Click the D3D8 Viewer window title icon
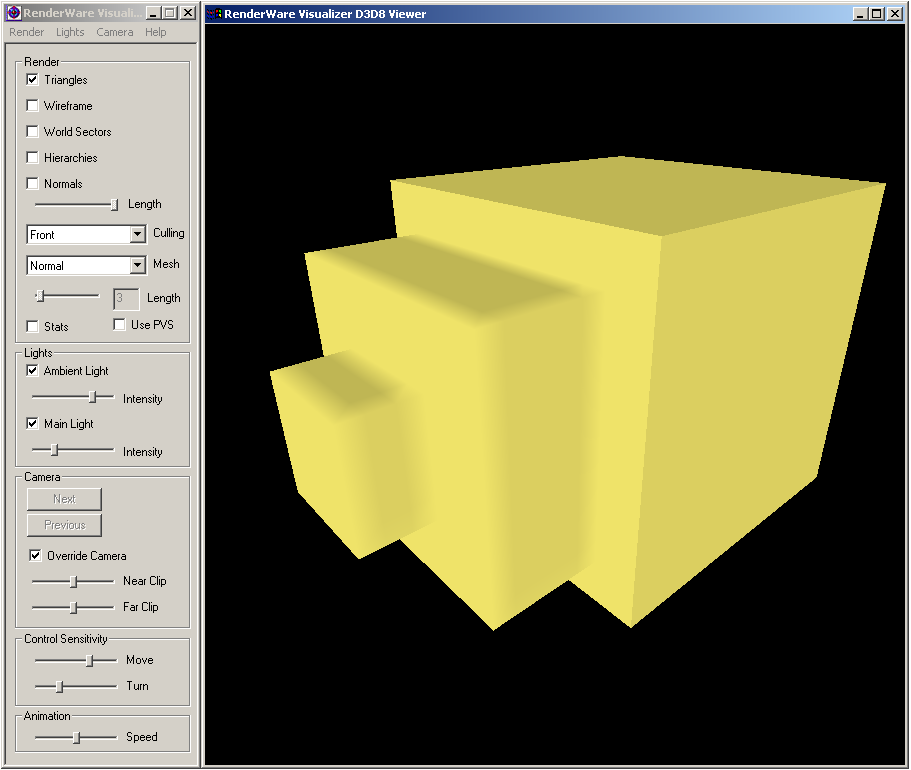Image resolution: width=911 pixels, height=770 pixels. click(214, 14)
